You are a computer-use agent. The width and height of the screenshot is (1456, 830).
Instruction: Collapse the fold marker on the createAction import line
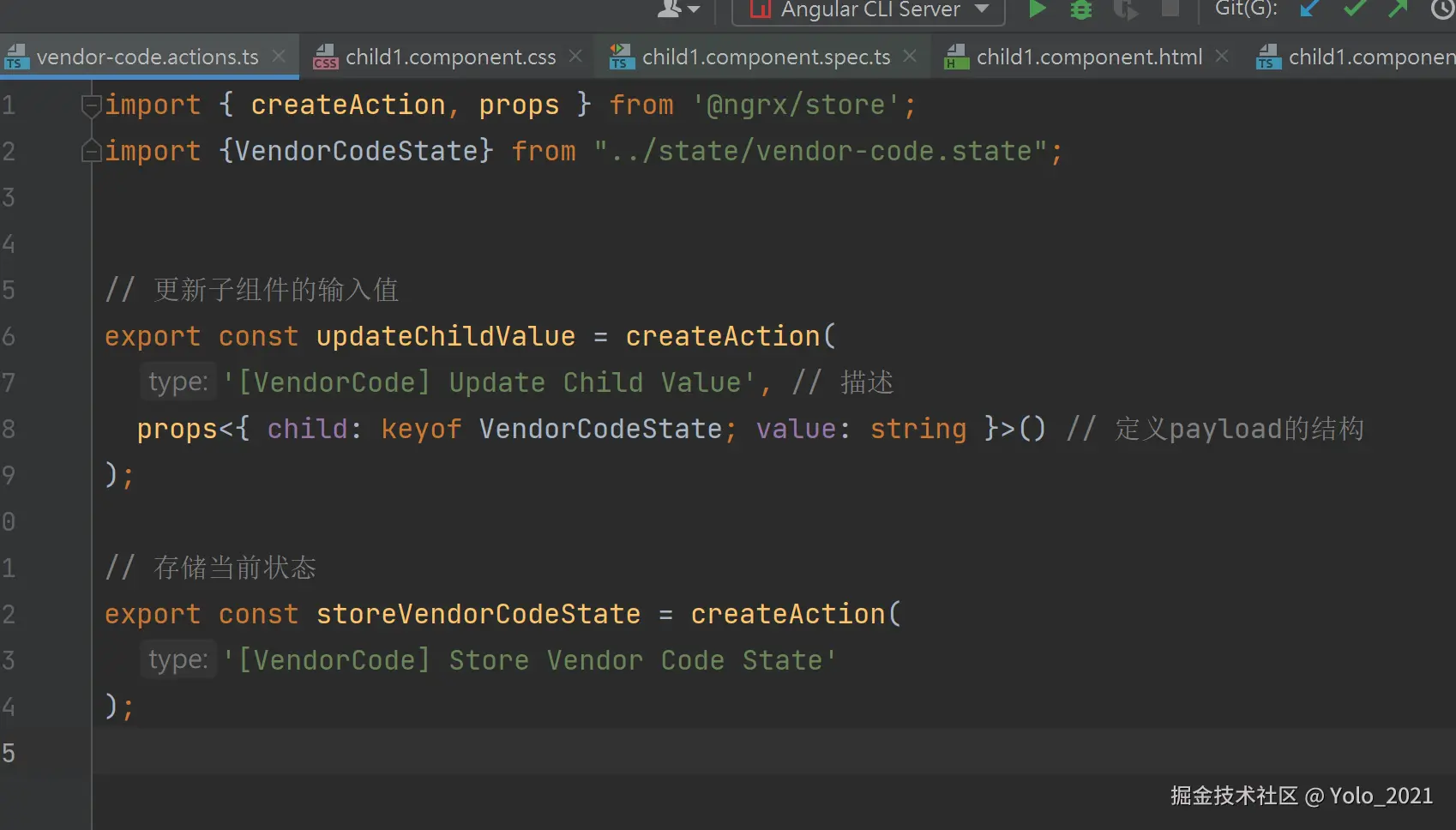coord(91,105)
